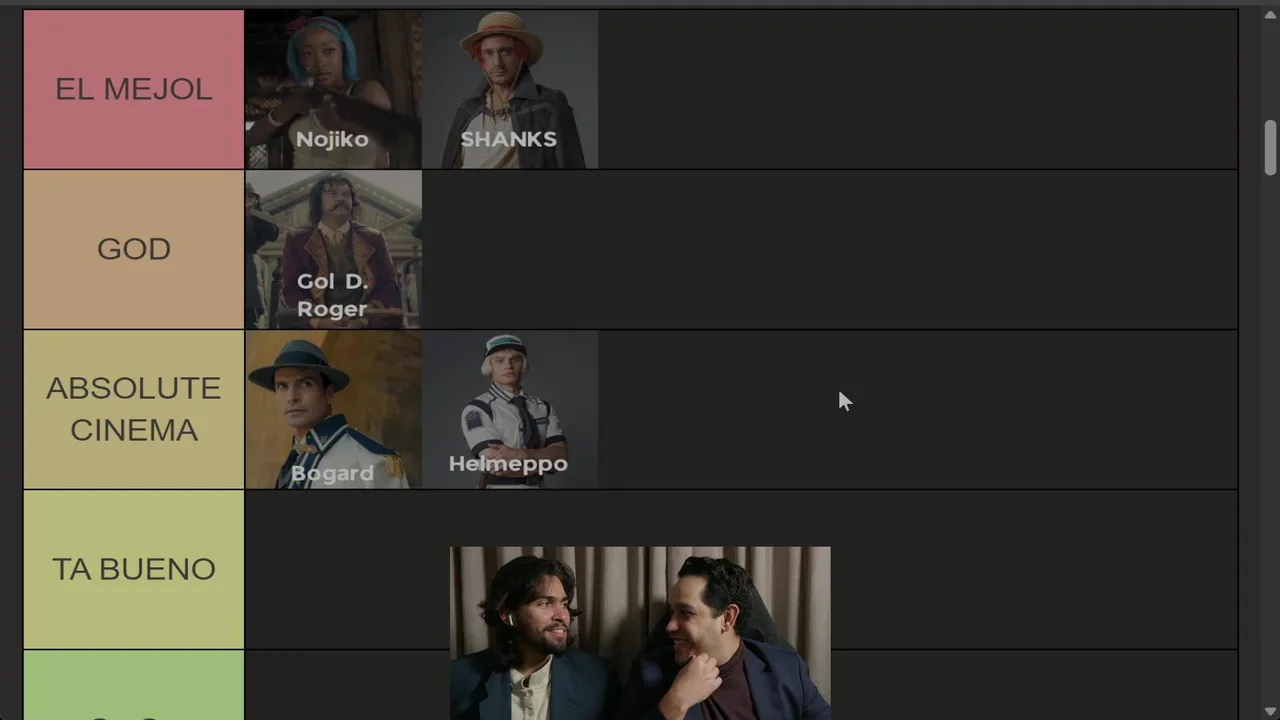This screenshot has width=1280, height=720.
Task: Click the webcam video overlay of two men
Action: 640,633
